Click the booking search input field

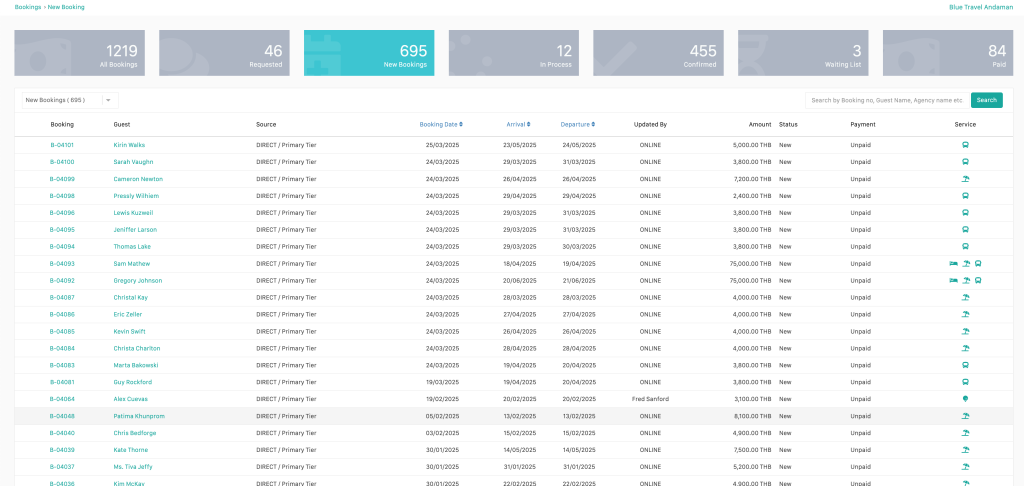(x=887, y=100)
